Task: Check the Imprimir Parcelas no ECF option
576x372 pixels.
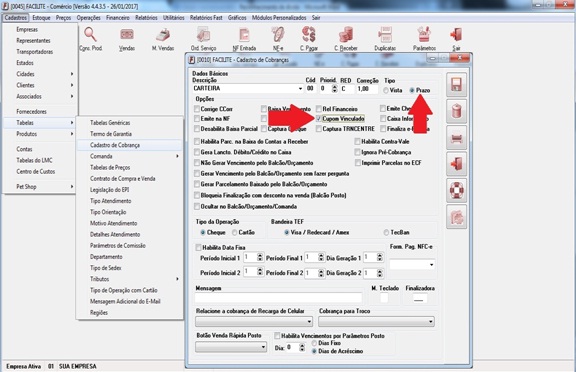Action: tap(357, 163)
